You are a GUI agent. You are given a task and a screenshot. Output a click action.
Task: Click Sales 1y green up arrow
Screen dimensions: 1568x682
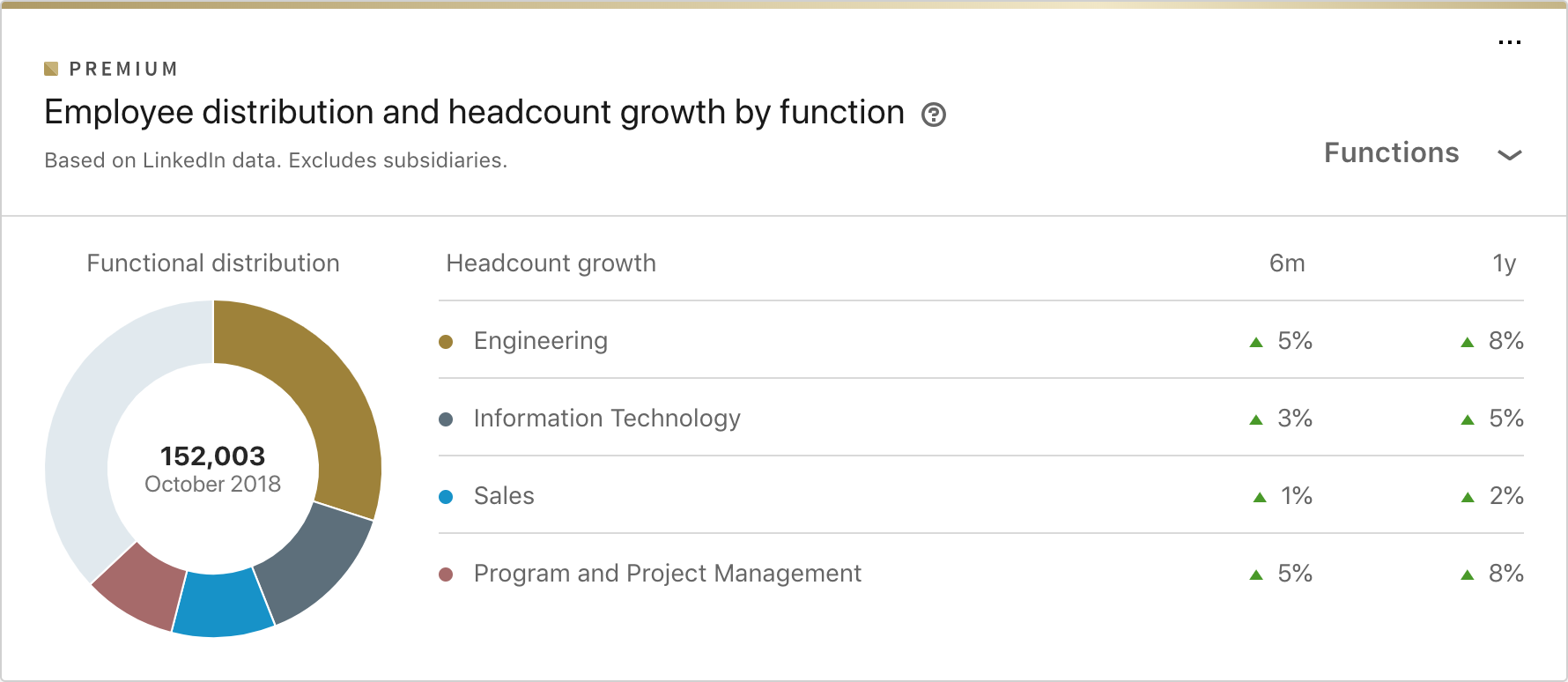pos(1468,497)
